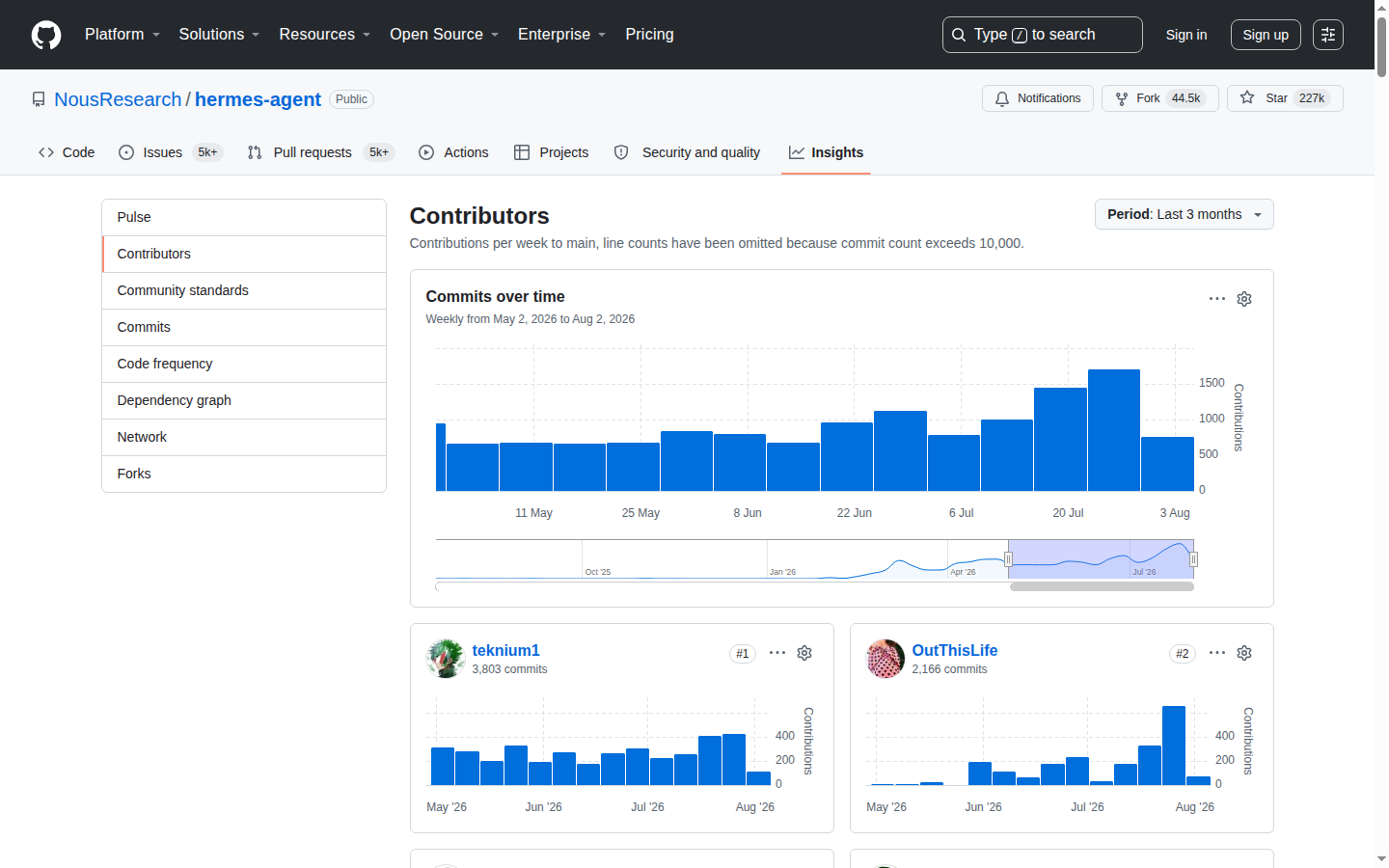Switch to the Pull requests tab
The image size is (1389, 868).
320,152
